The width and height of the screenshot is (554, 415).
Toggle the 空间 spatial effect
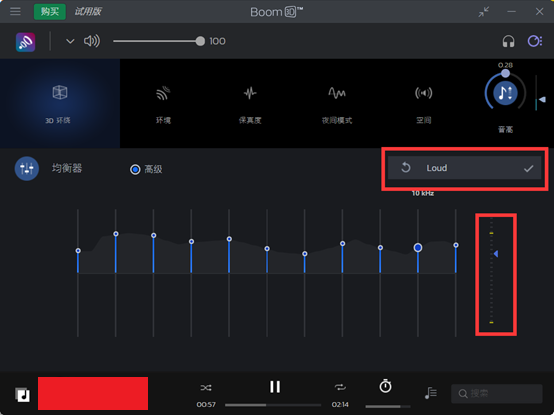[x=423, y=104]
